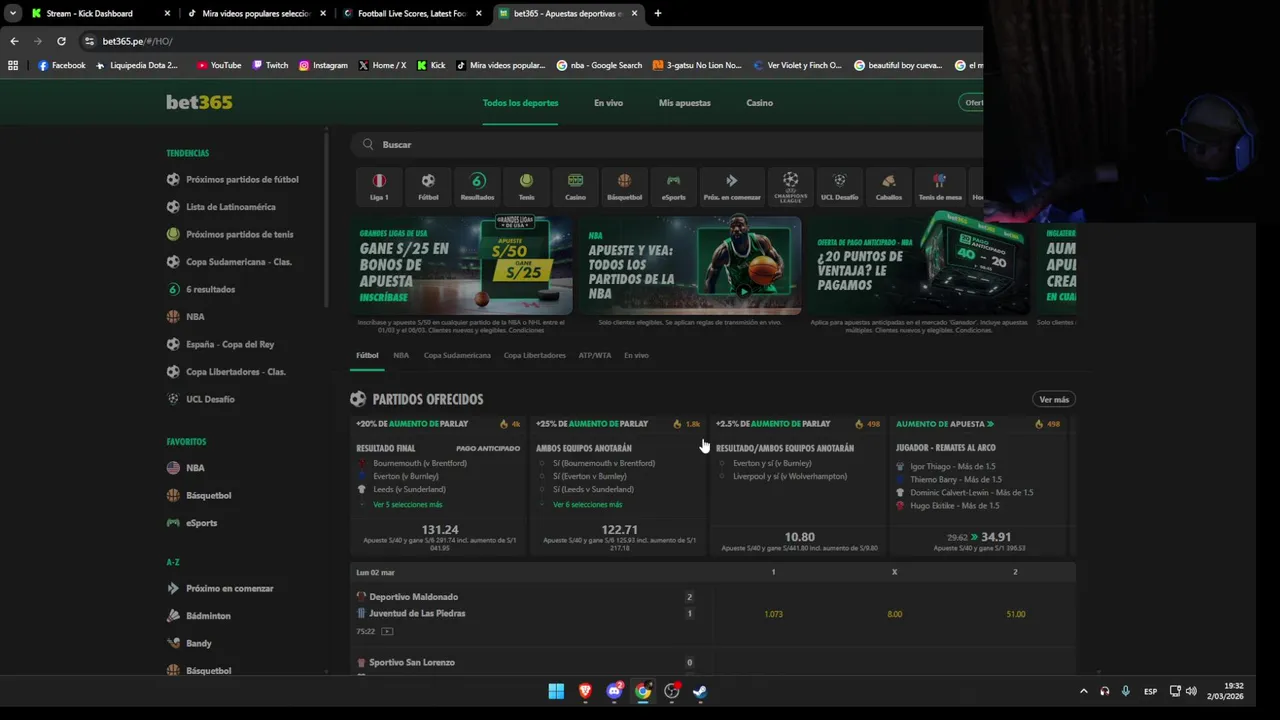Open Próximos partidos de fútbol in sidebar

242,179
